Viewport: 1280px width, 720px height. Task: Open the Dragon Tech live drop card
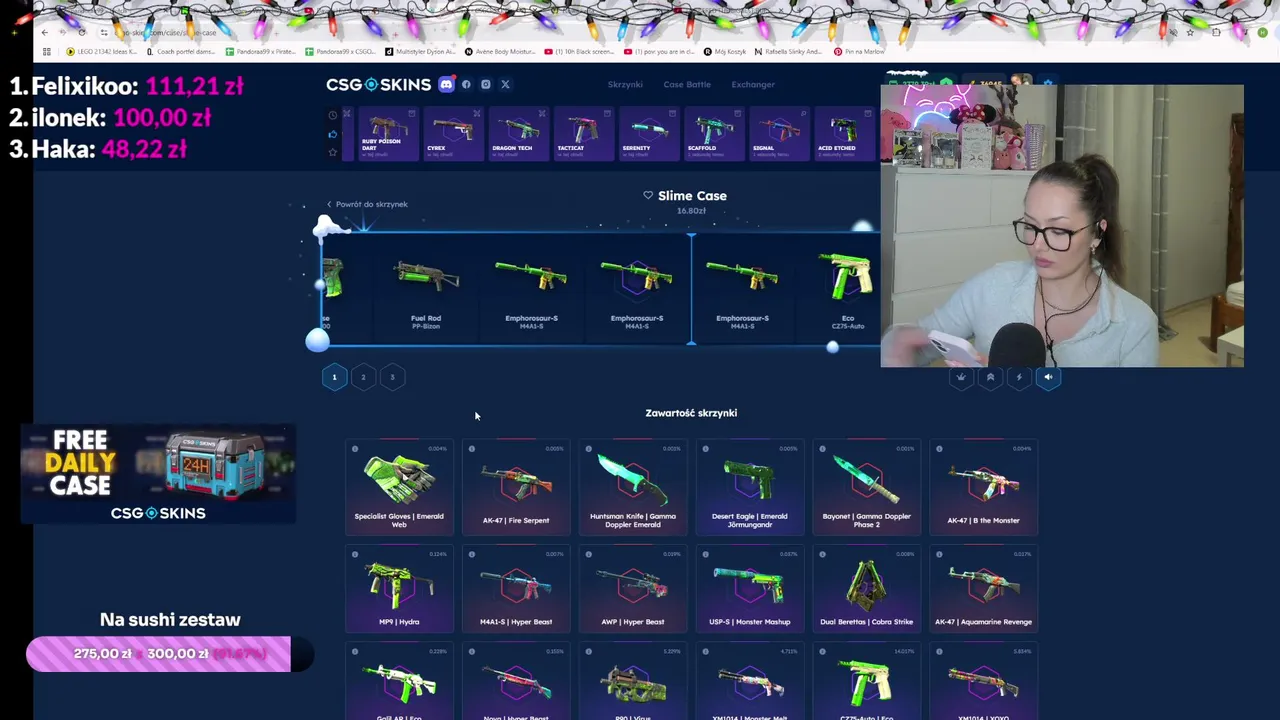(x=518, y=134)
